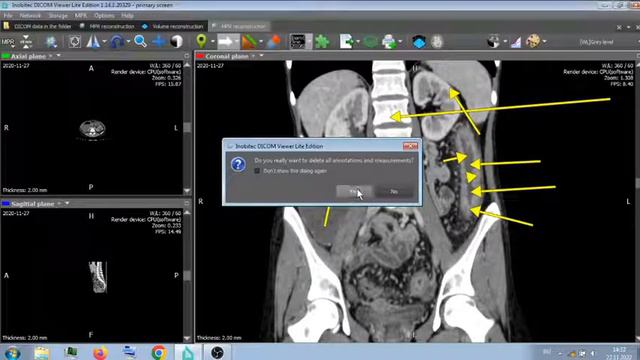Click the MPR mode toolbar button
Viewport: 640px width, 360px height.
click(x=8, y=42)
